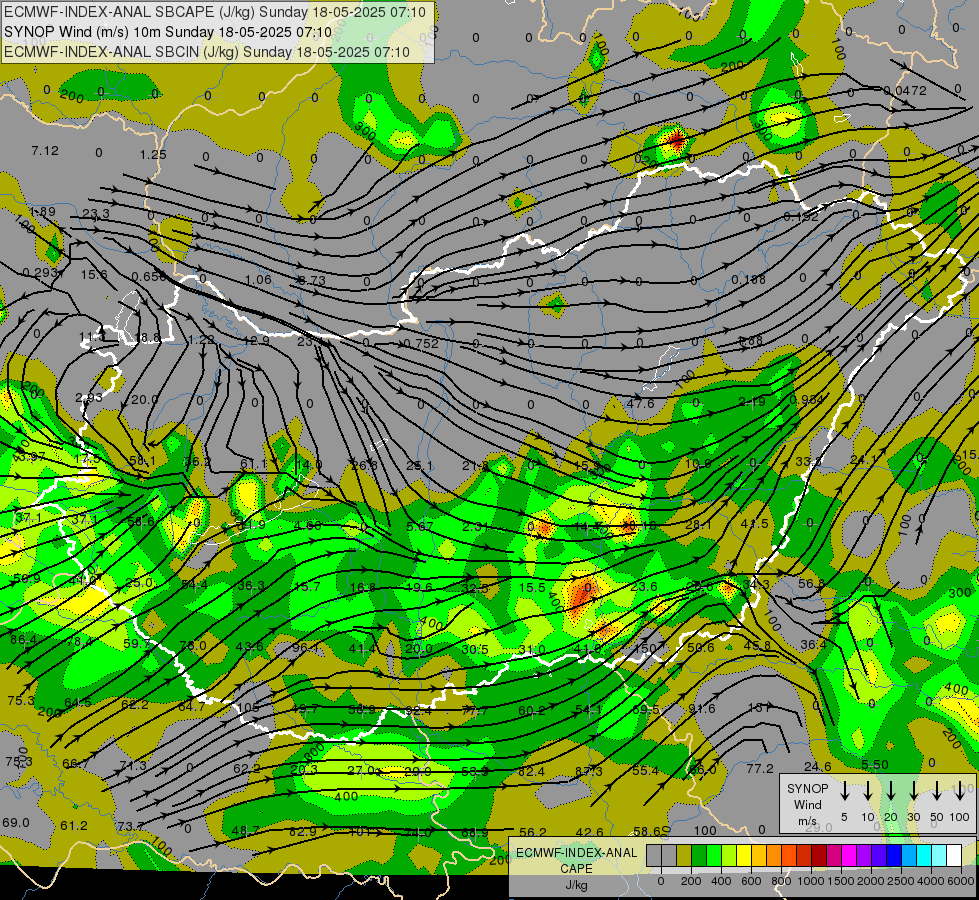979x900 pixels.
Task: Pick the white swatch ending the CAPE scale
Action: pyautogui.click(x=953, y=856)
